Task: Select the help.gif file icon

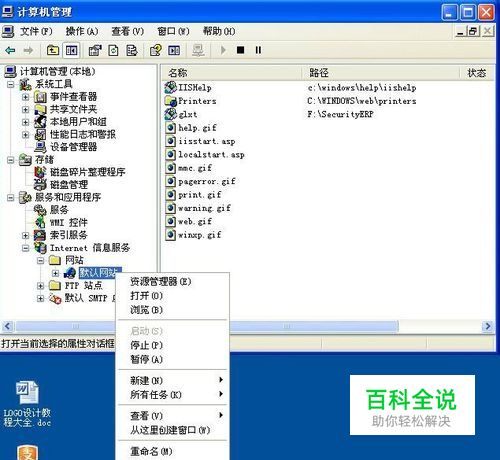Action: click(170, 128)
